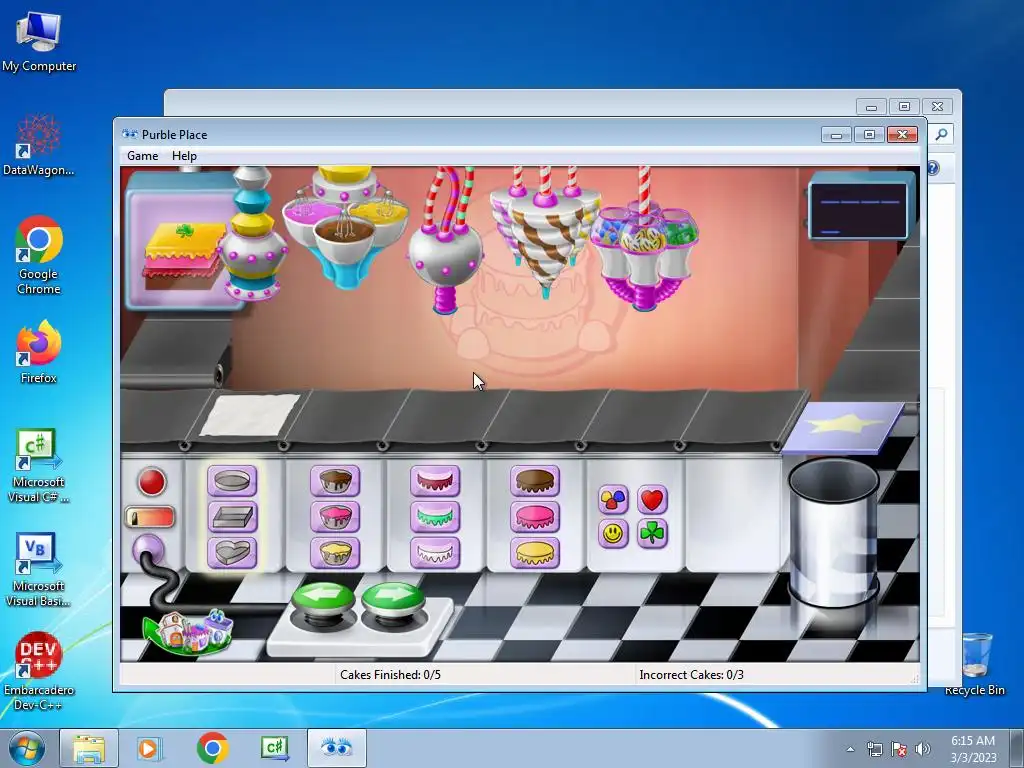Add the smiley face decoration
Image resolution: width=1024 pixels, height=768 pixels.
(613, 534)
